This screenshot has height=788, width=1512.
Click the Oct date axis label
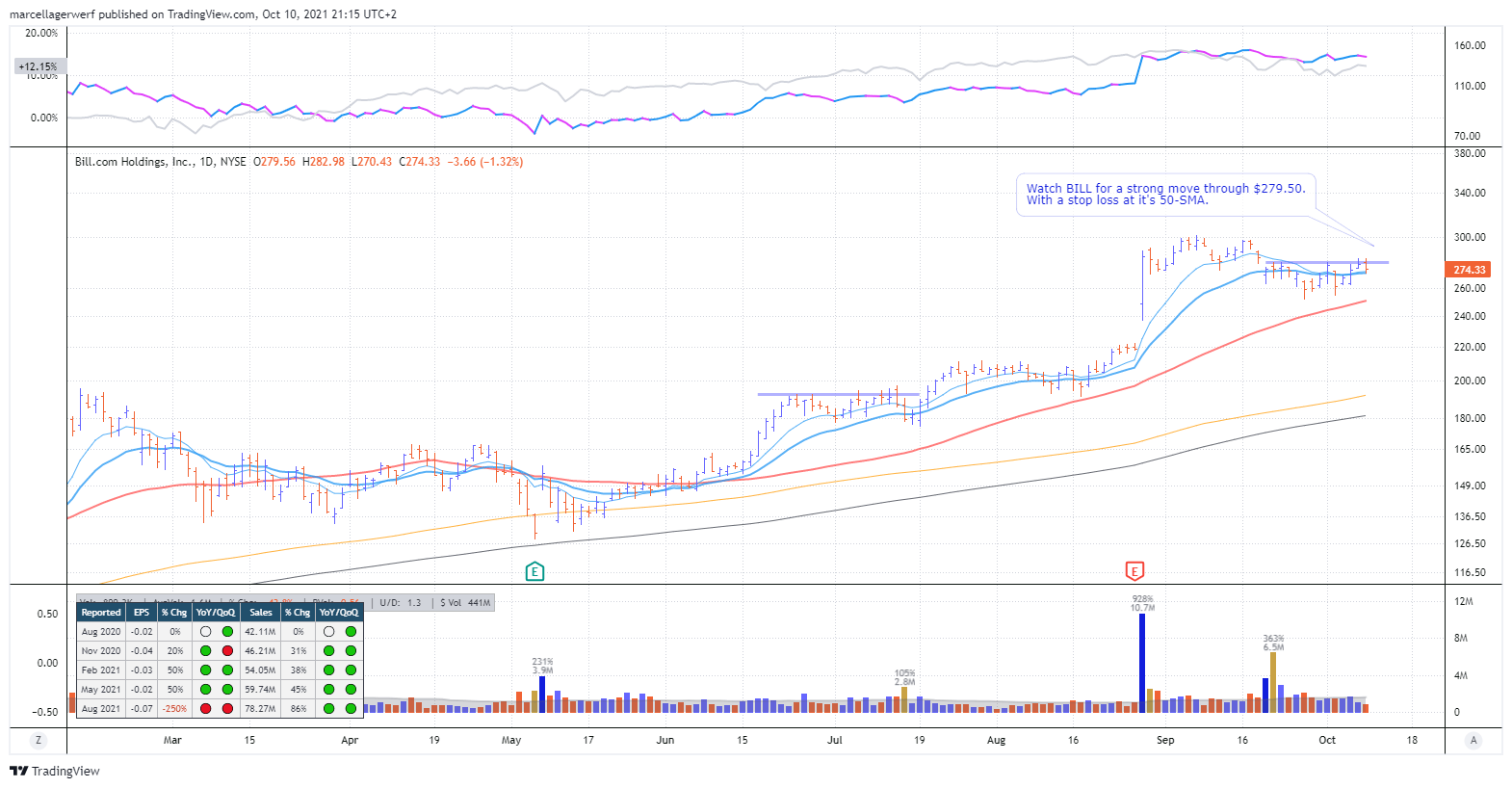tap(1327, 740)
